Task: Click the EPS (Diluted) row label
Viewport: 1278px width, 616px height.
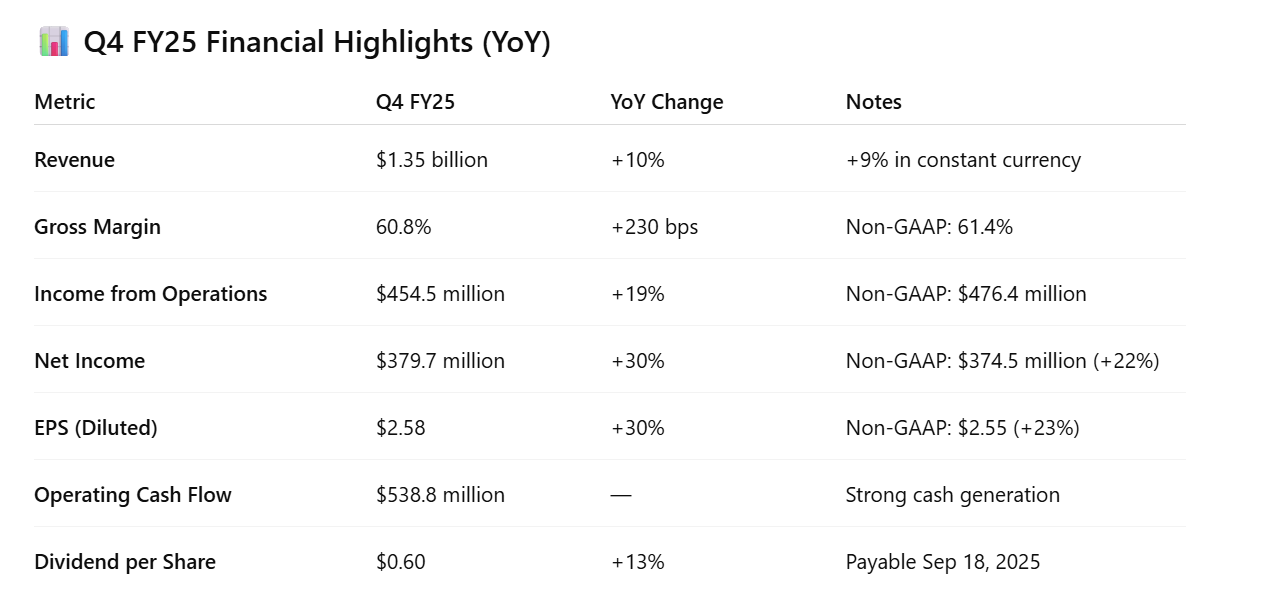Action: point(96,428)
